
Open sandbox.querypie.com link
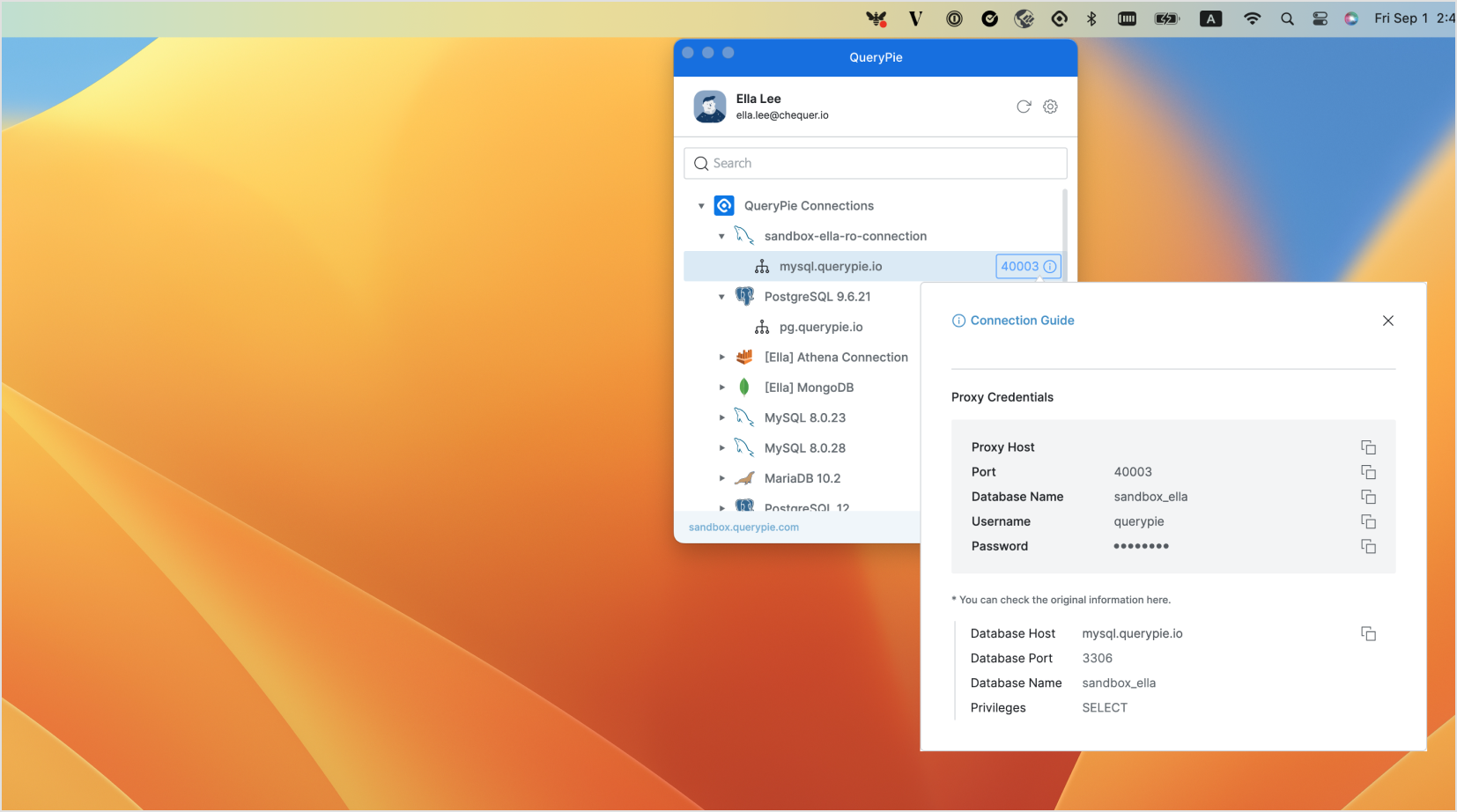pyautogui.click(x=743, y=528)
